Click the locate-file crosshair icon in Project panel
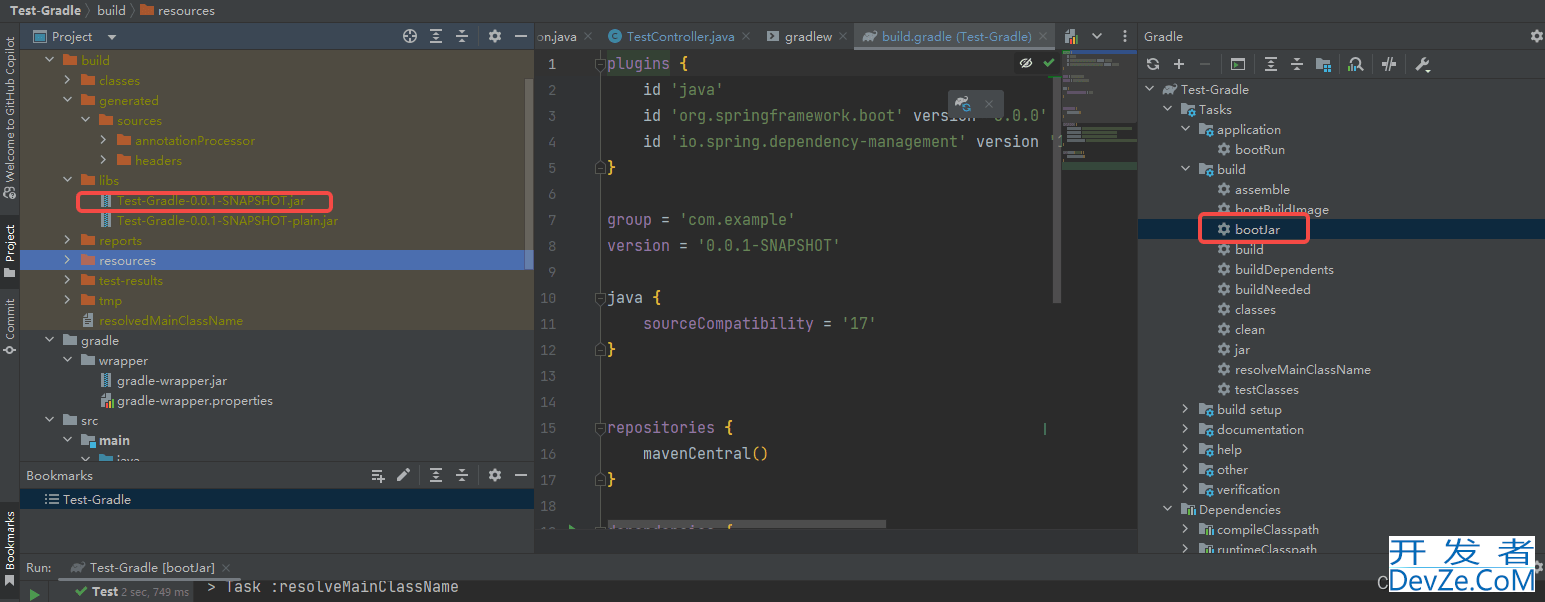The height and width of the screenshot is (602, 1545). coord(410,36)
